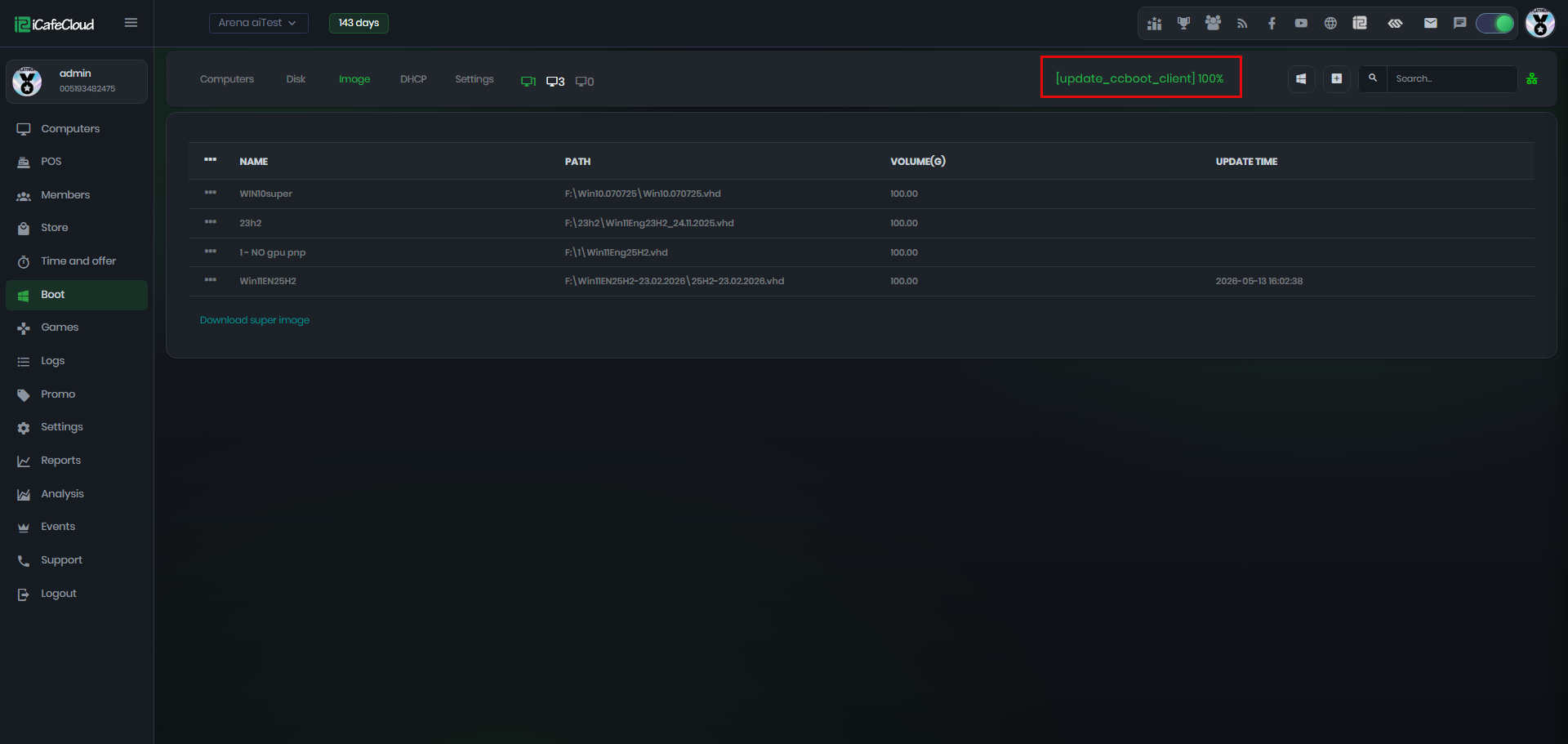The width and height of the screenshot is (1568, 744).
Task: Click the admin profile card
Action: (x=77, y=82)
